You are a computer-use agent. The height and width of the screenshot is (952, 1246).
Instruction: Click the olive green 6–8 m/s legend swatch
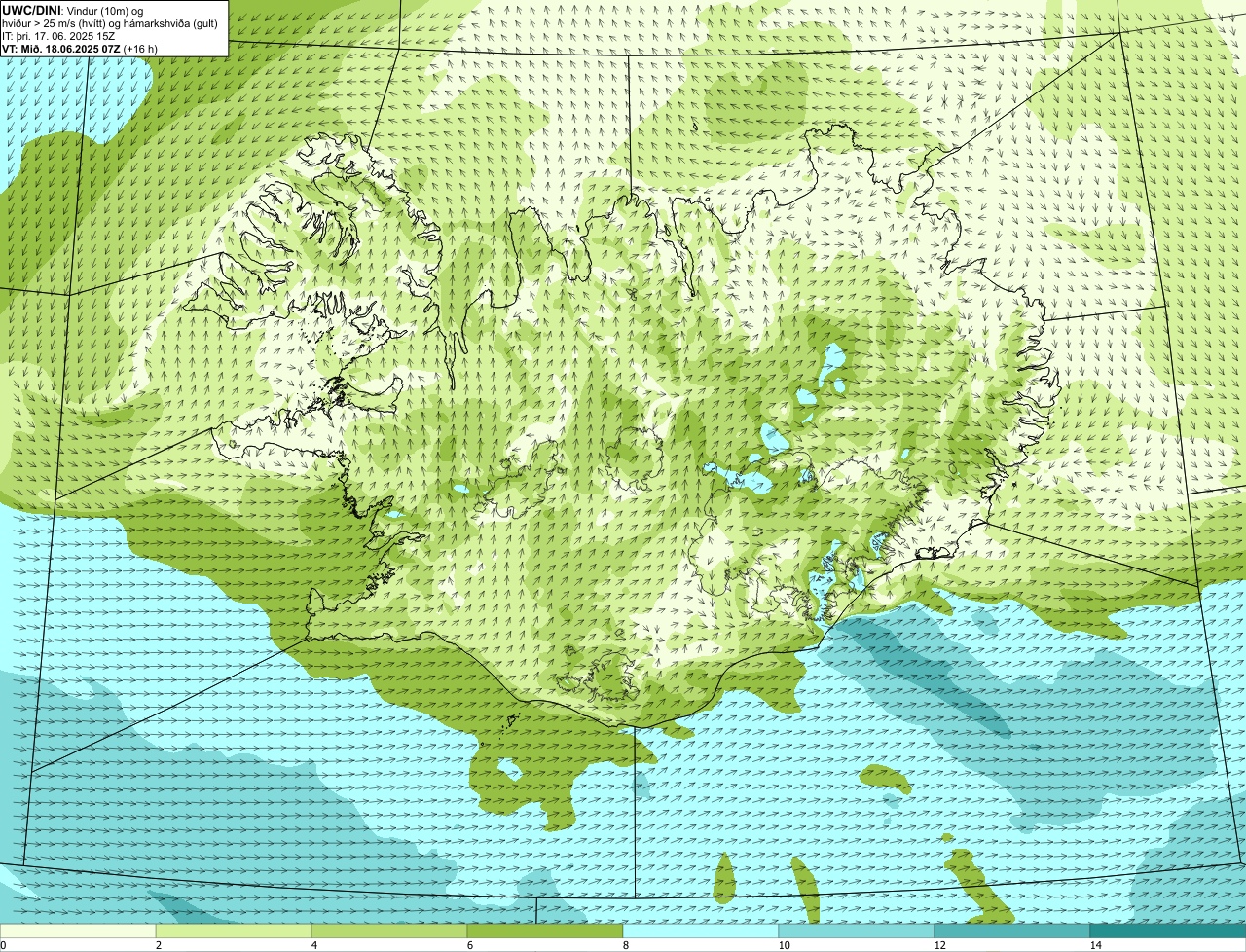[545, 931]
